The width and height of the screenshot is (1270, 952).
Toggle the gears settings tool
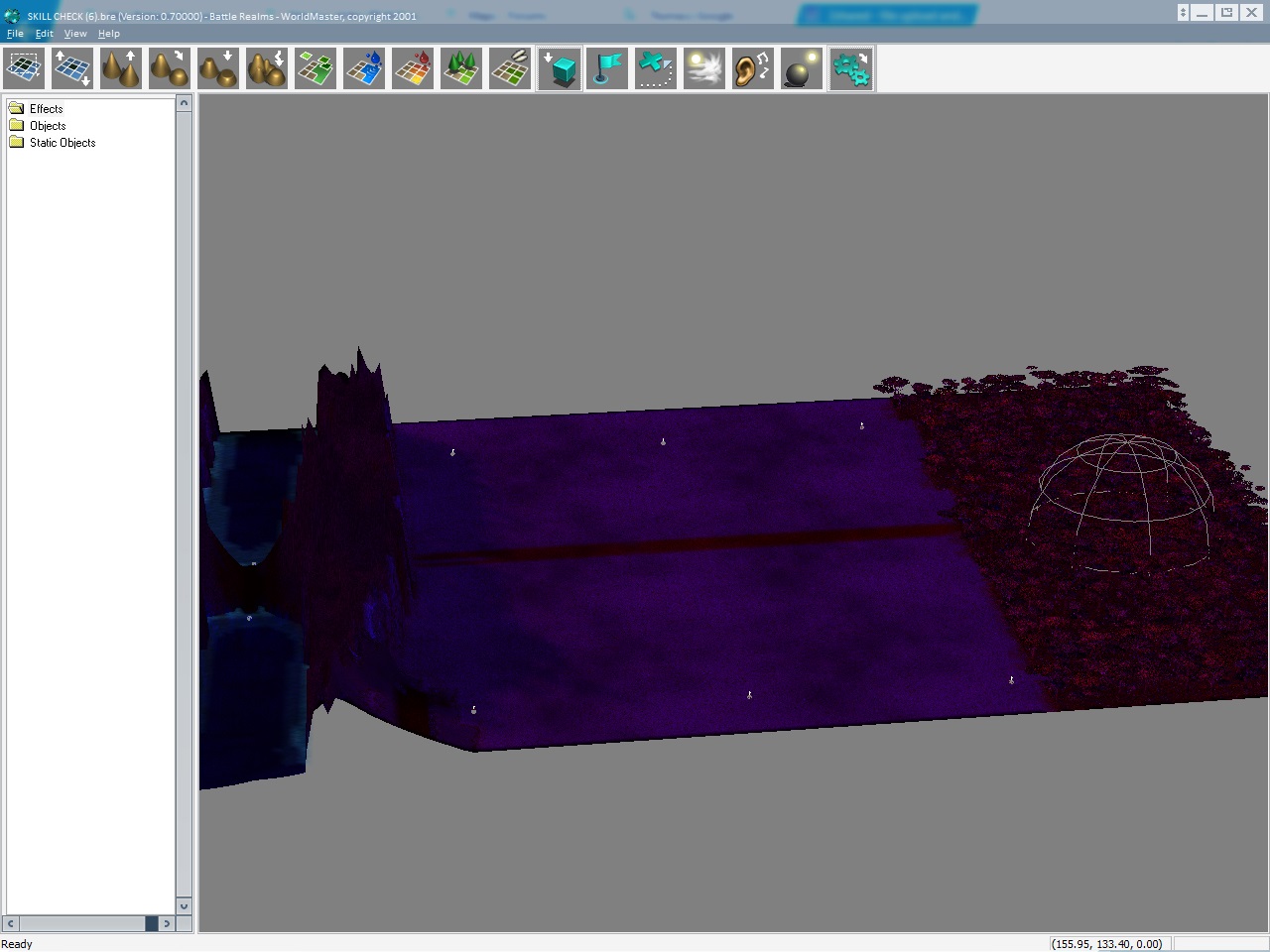(x=851, y=69)
